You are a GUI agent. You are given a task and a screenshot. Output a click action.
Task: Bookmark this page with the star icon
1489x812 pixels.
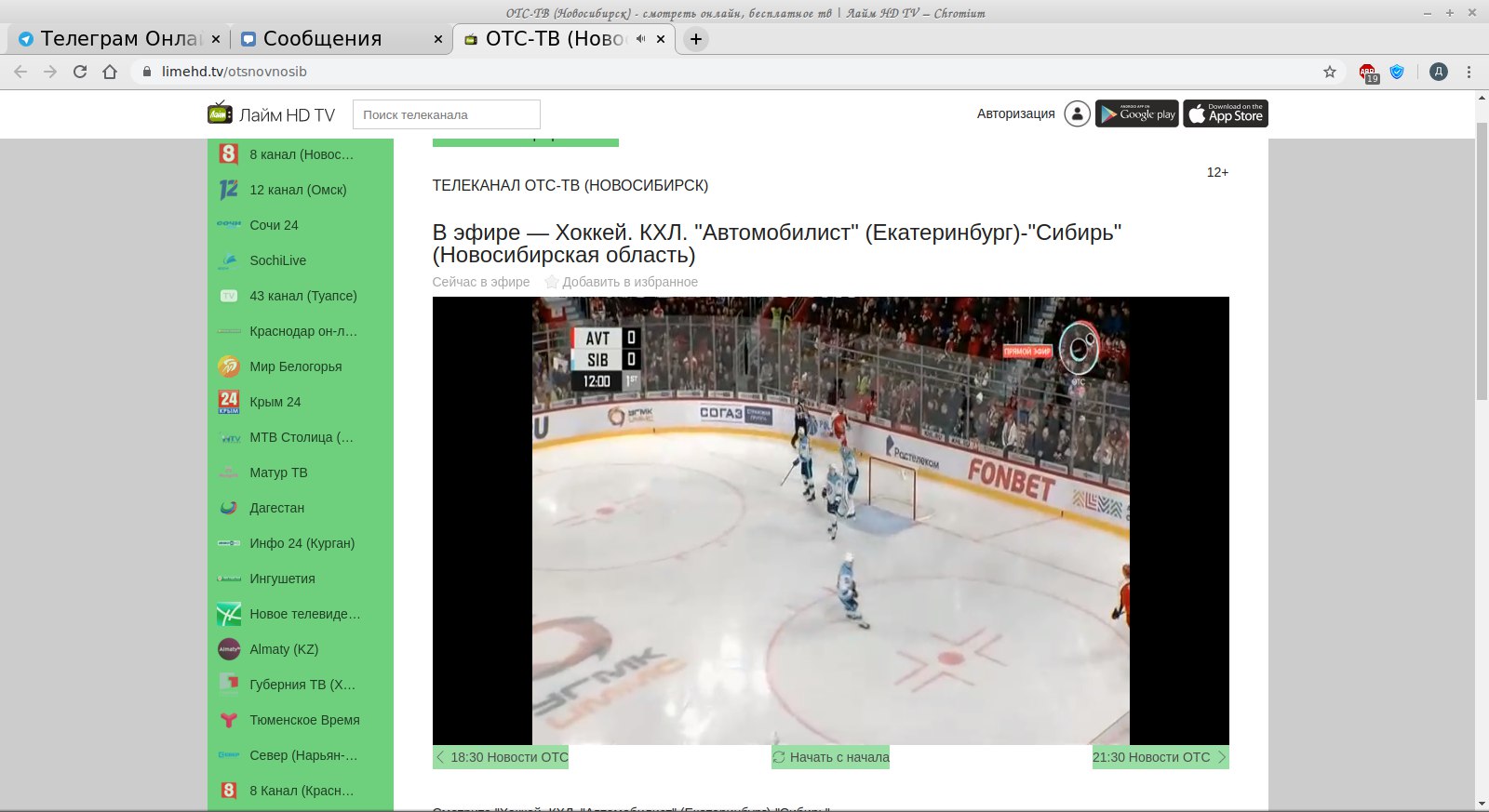[x=1330, y=72]
